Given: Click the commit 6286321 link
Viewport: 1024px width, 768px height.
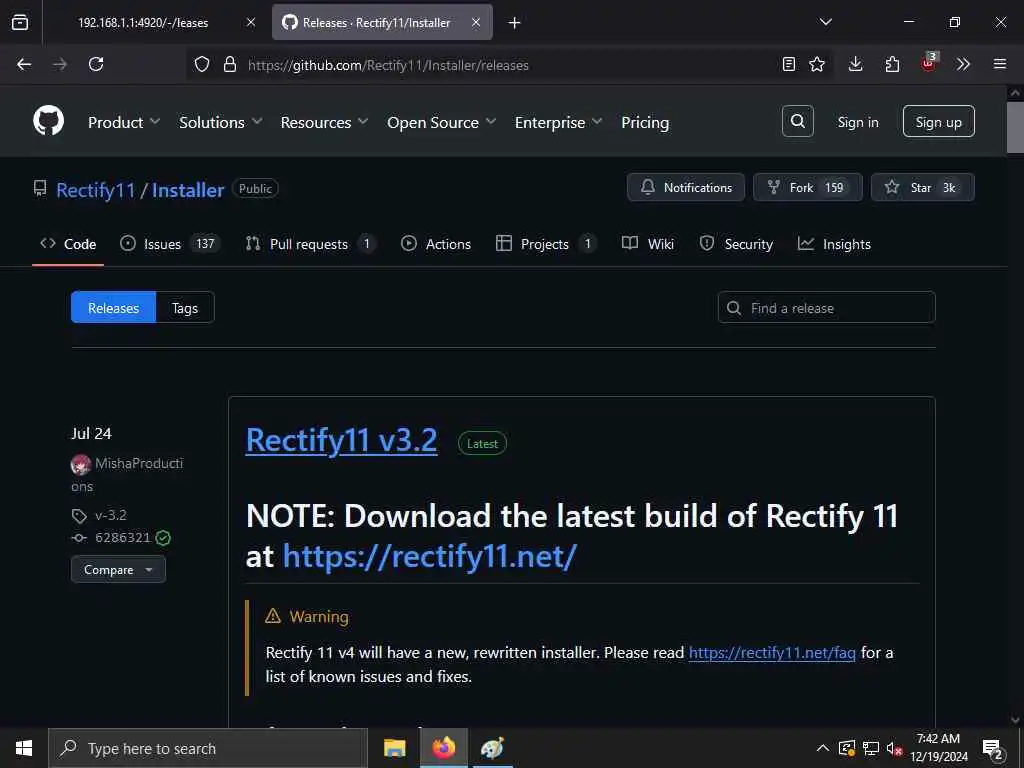Looking at the screenshot, I should click(123, 537).
